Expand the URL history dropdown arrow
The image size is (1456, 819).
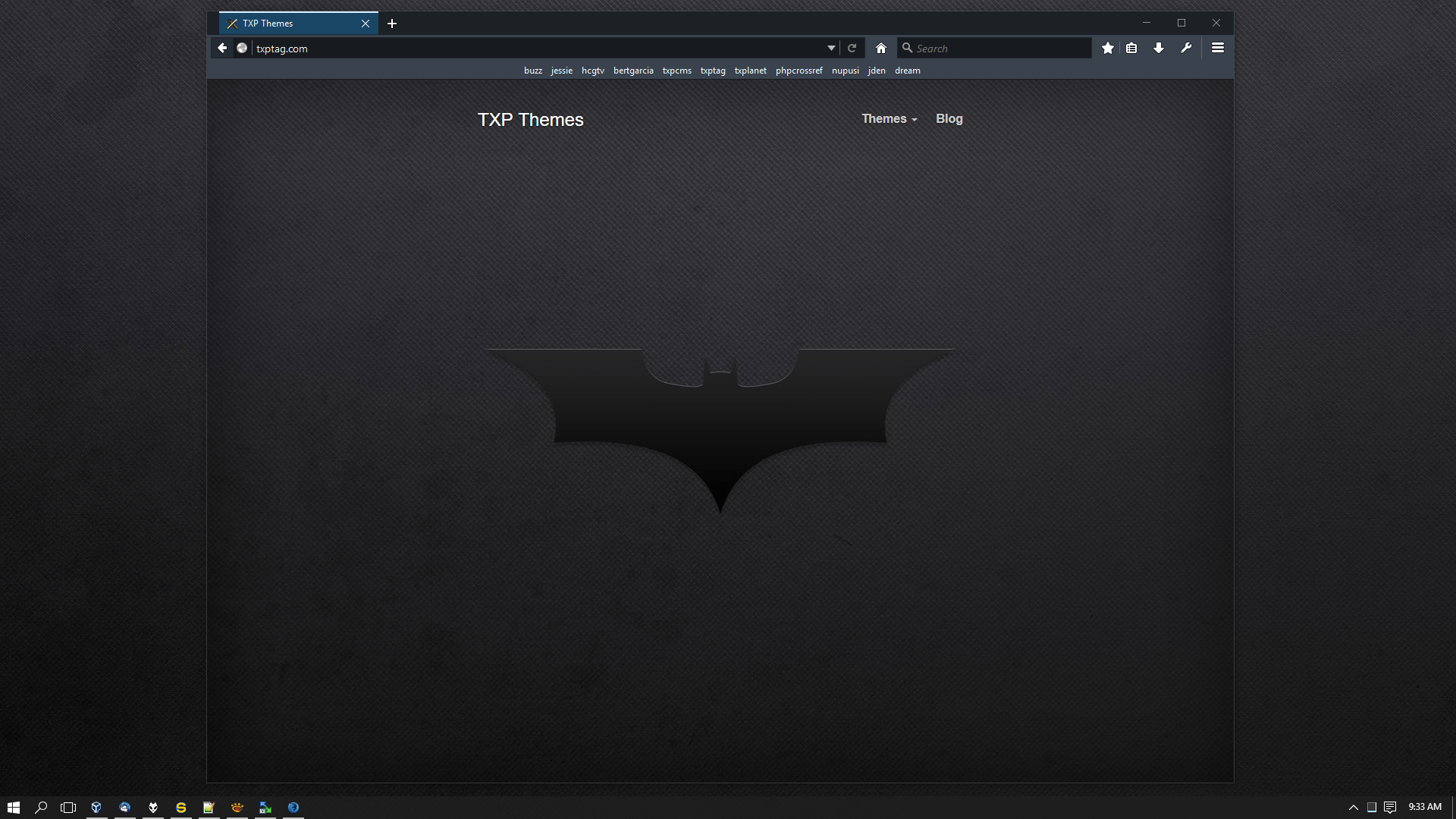tap(831, 48)
